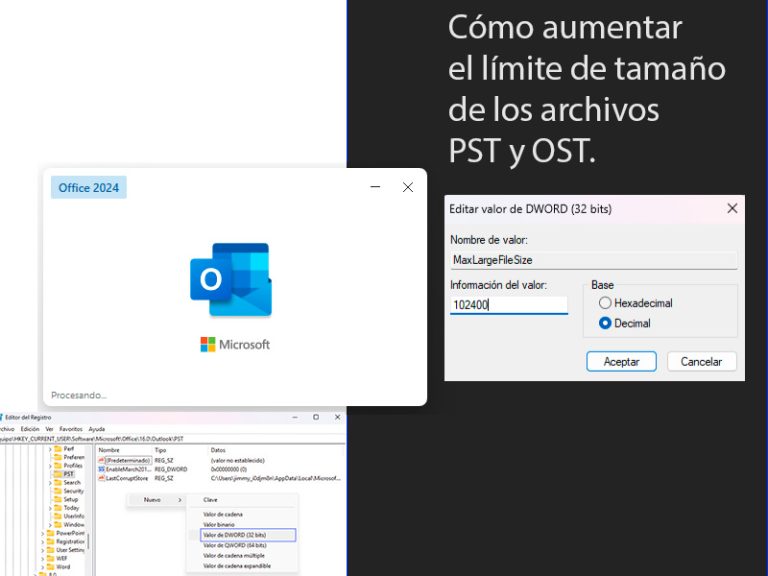Minimize the Editor del Registro window

click(295, 417)
